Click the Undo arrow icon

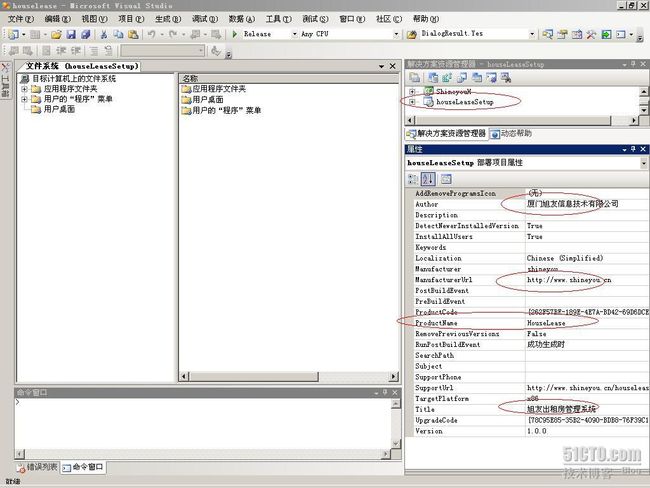click(x=151, y=34)
